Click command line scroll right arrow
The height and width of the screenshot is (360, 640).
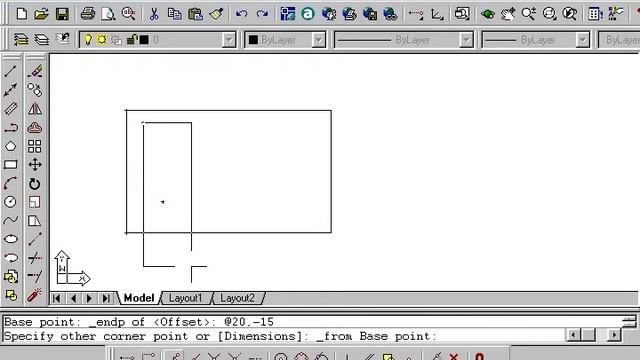[614, 336]
